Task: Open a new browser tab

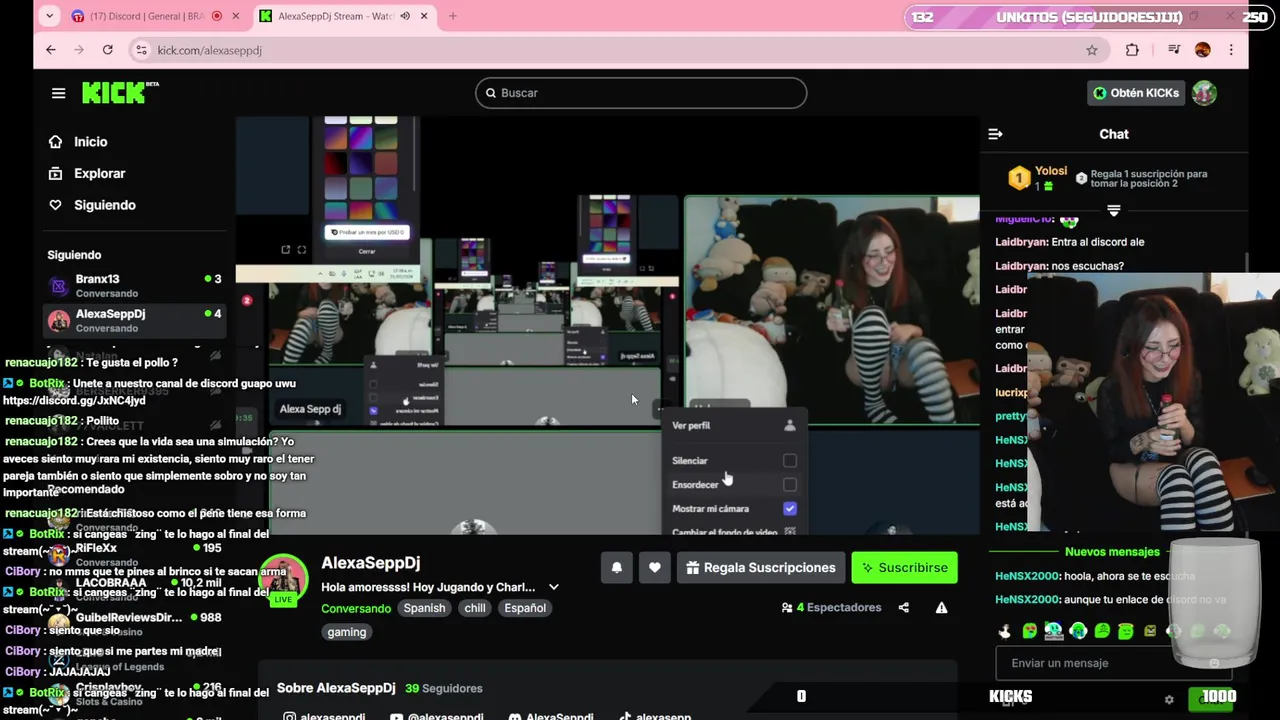Action: [453, 16]
